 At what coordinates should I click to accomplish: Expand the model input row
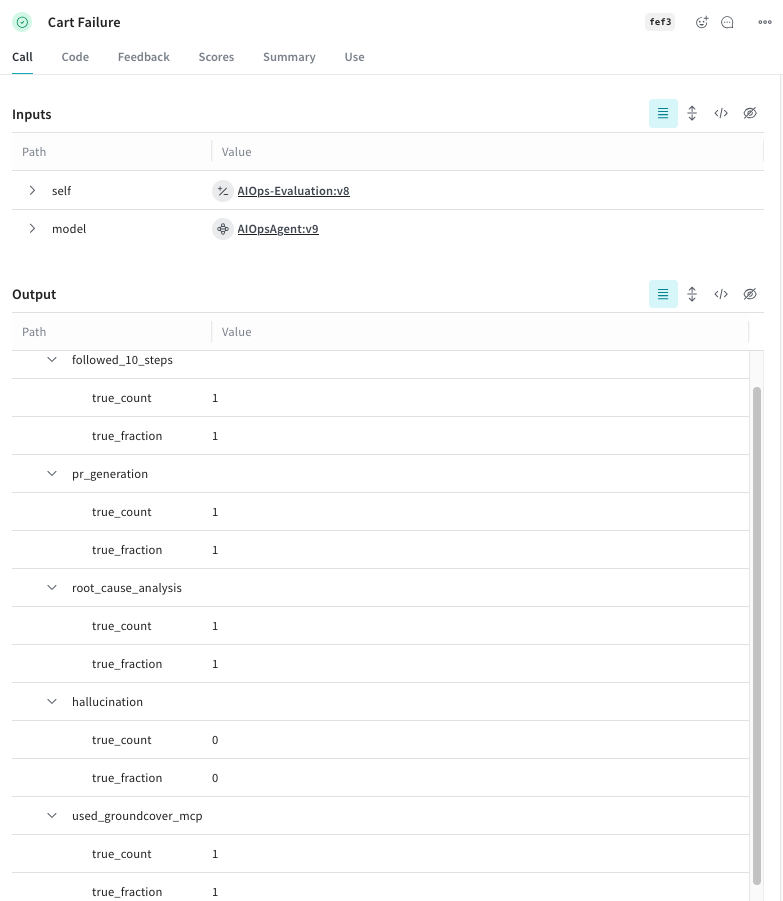(x=32, y=229)
